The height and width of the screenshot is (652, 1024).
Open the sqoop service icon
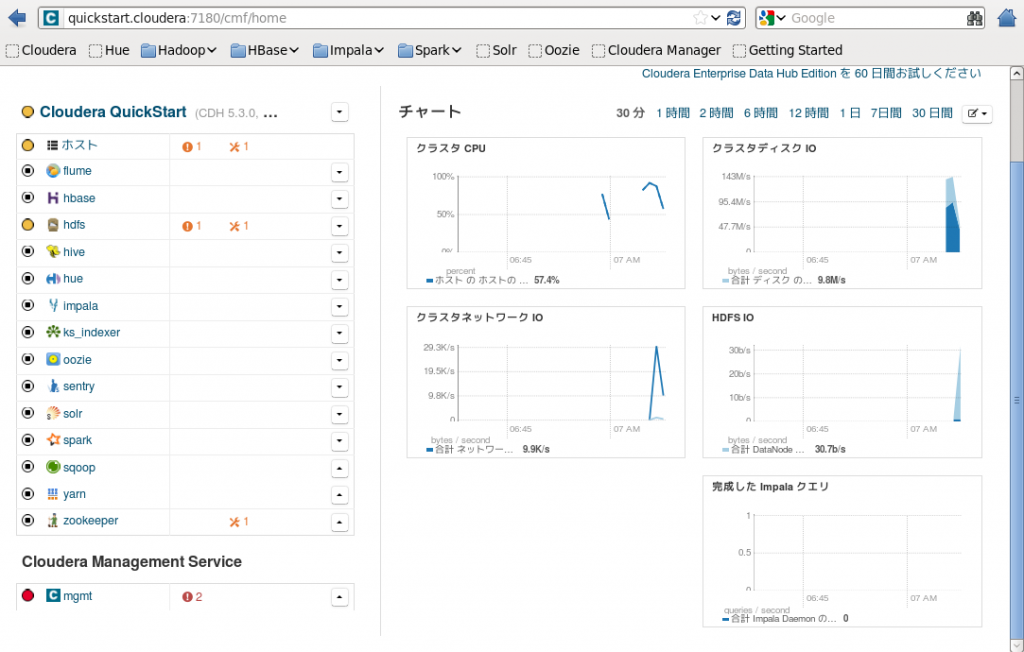[53, 467]
